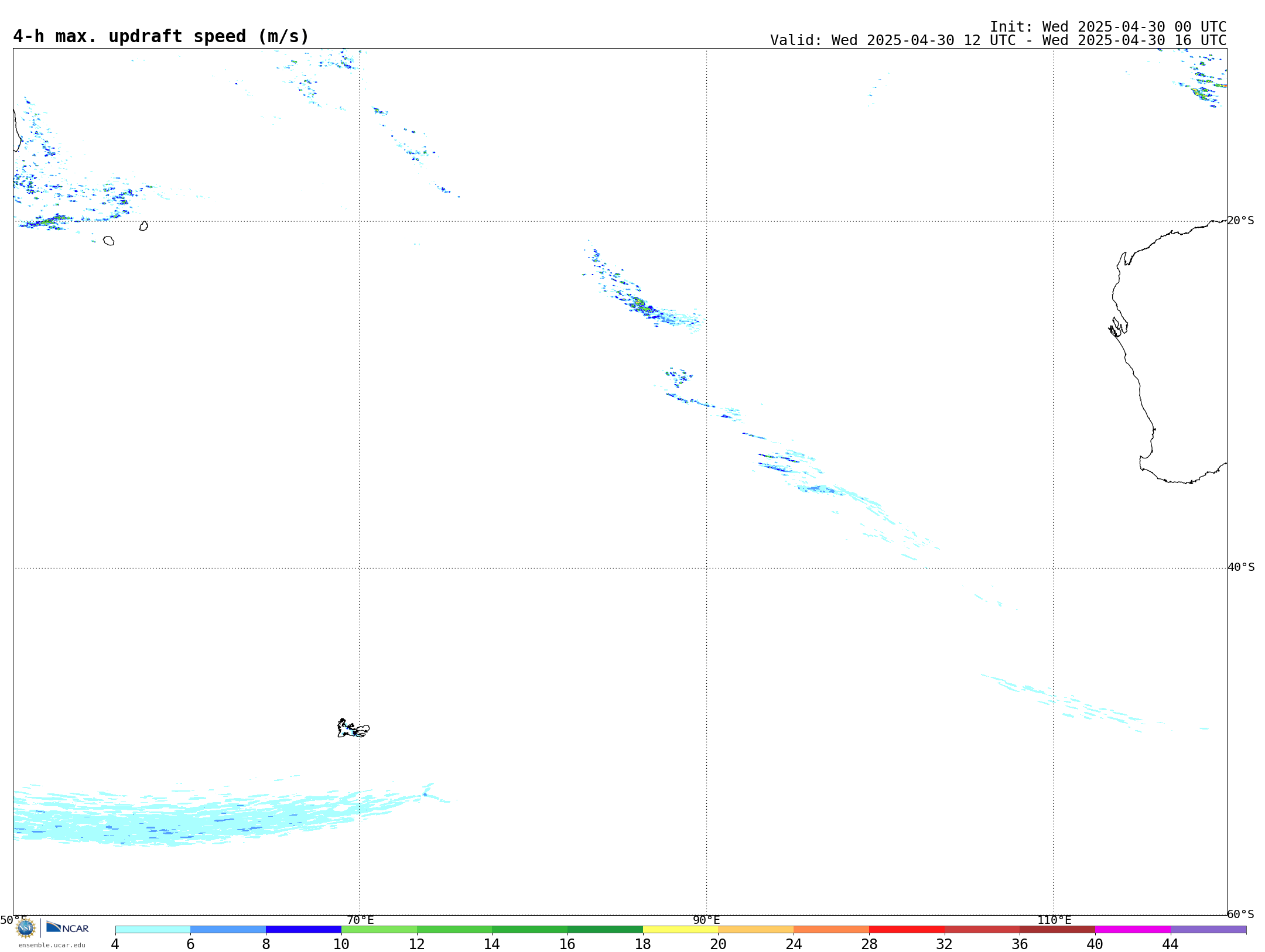The width and height of the screenshot is (1265, 952).
Task: Click the colorbar tick label 18
Action: point(643,944)
